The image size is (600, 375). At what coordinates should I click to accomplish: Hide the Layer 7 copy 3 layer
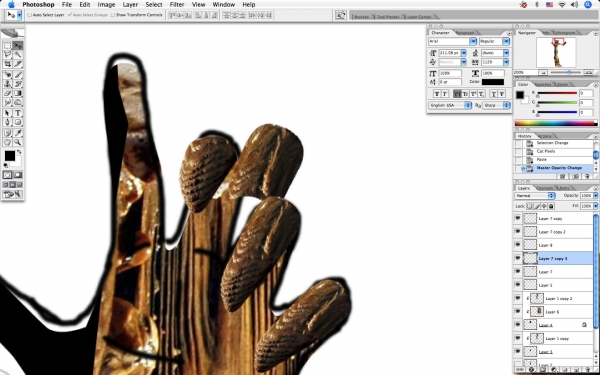[518, 258]
